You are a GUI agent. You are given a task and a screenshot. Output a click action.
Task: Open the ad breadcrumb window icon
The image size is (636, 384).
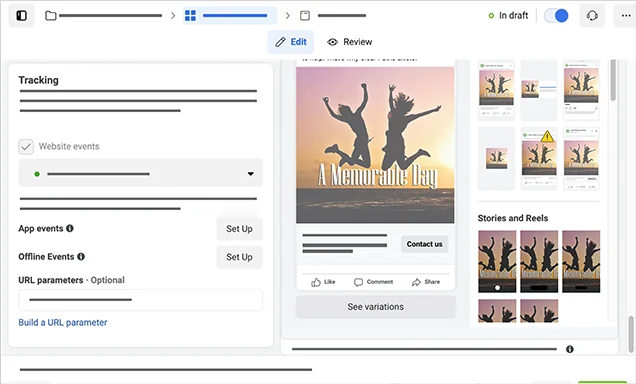pyautogui.click(x=305, y=16)
